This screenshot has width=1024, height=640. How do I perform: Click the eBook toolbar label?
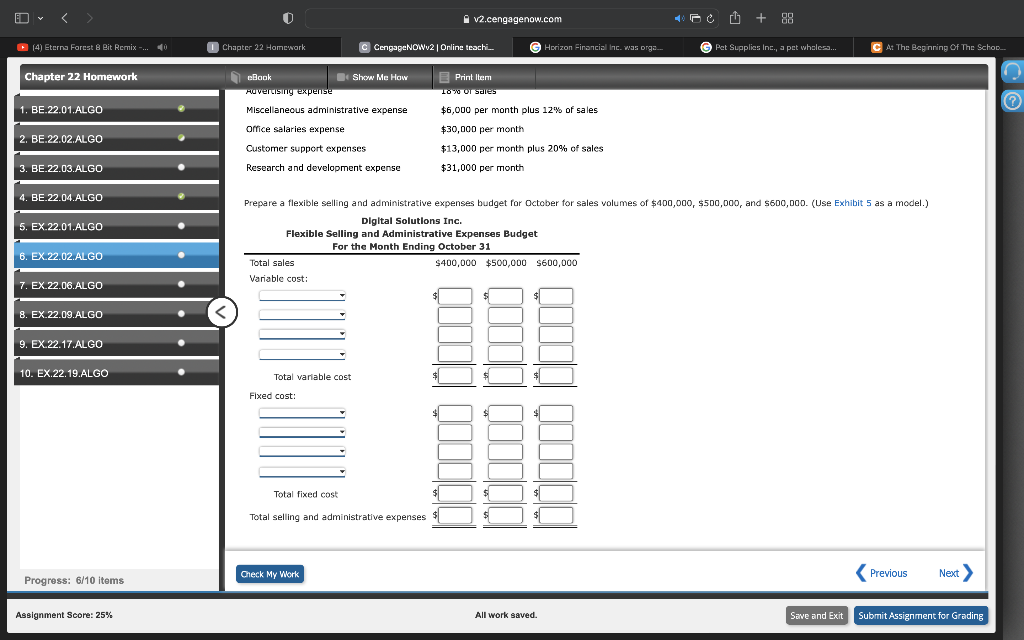[x=259, y=77]
